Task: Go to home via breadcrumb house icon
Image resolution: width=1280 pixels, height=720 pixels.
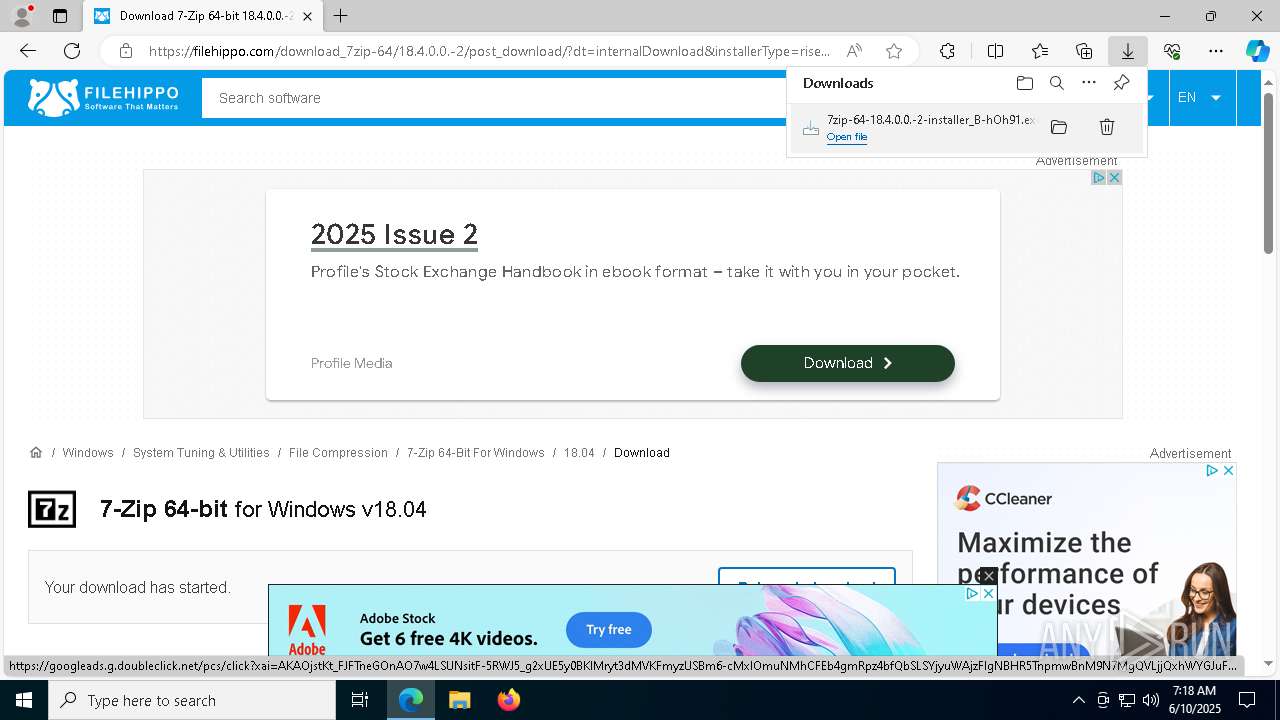Action: [x=36, y=453]
